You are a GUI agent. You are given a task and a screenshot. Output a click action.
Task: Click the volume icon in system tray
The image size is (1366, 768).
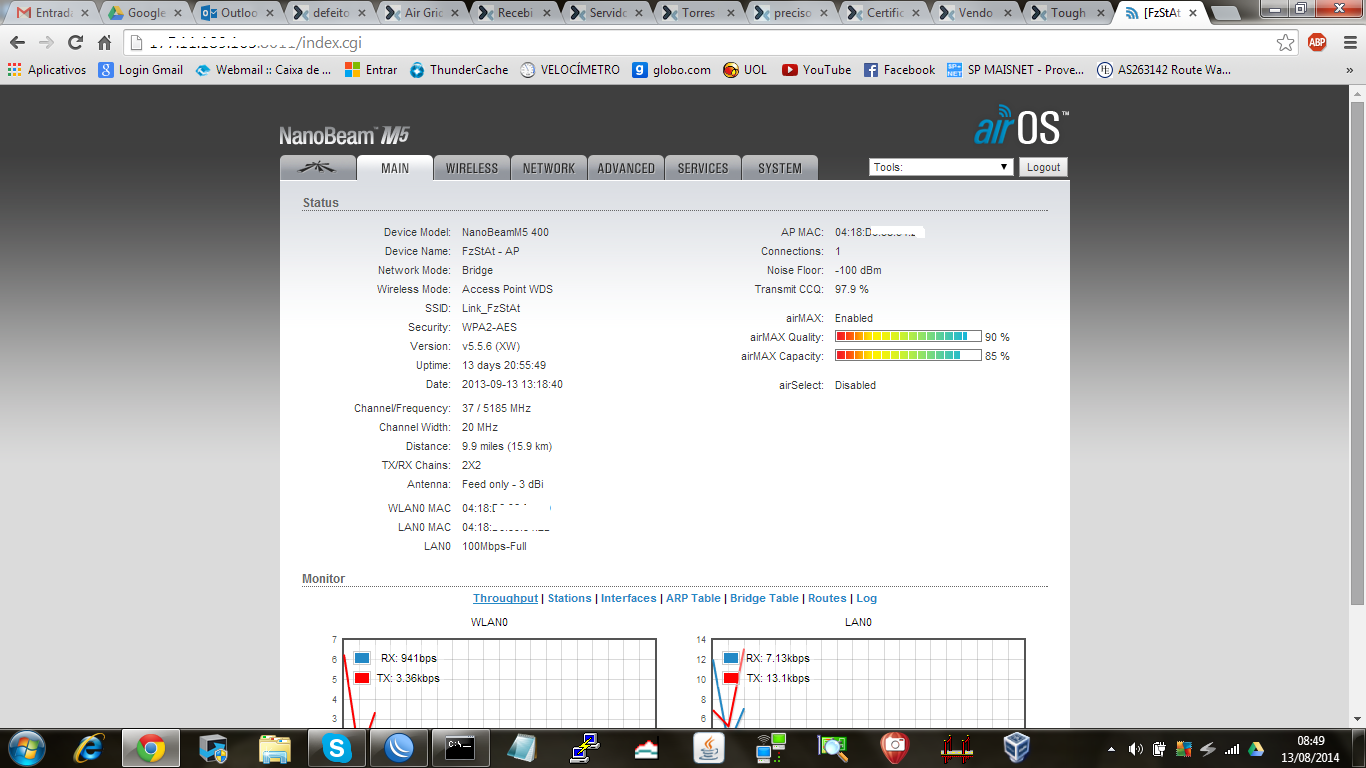[x=1135, y=749]
